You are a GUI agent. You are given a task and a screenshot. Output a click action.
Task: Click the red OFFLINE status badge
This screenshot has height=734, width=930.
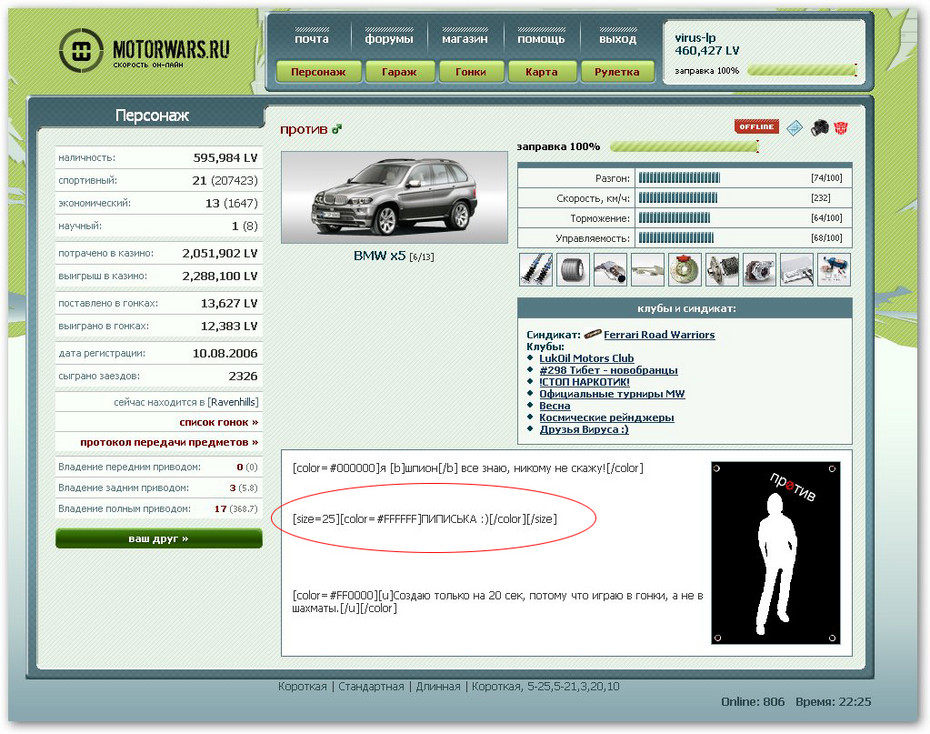(756, 127)
